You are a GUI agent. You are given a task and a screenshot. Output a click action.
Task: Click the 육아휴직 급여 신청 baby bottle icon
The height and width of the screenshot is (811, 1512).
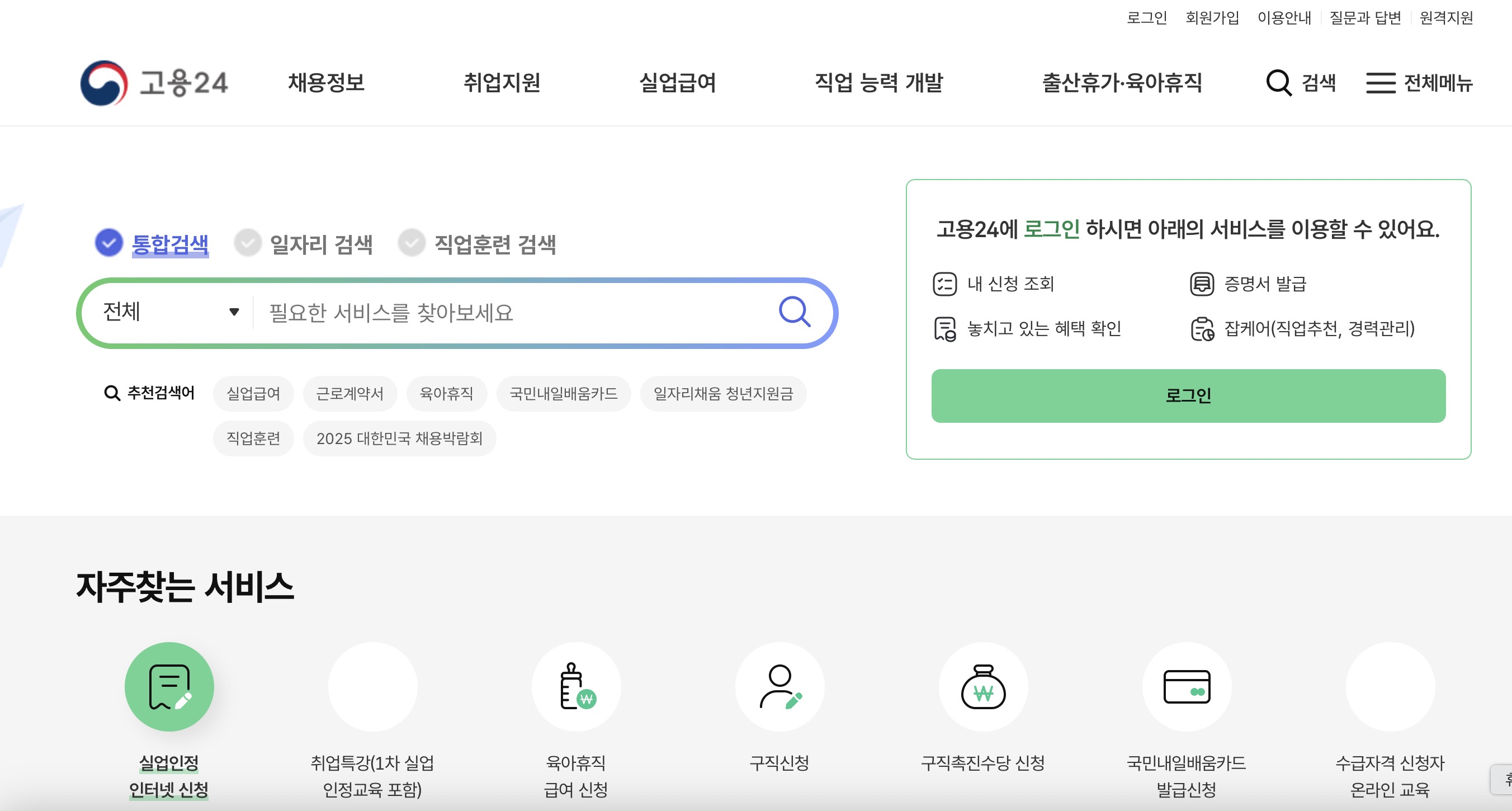(576, 686)
